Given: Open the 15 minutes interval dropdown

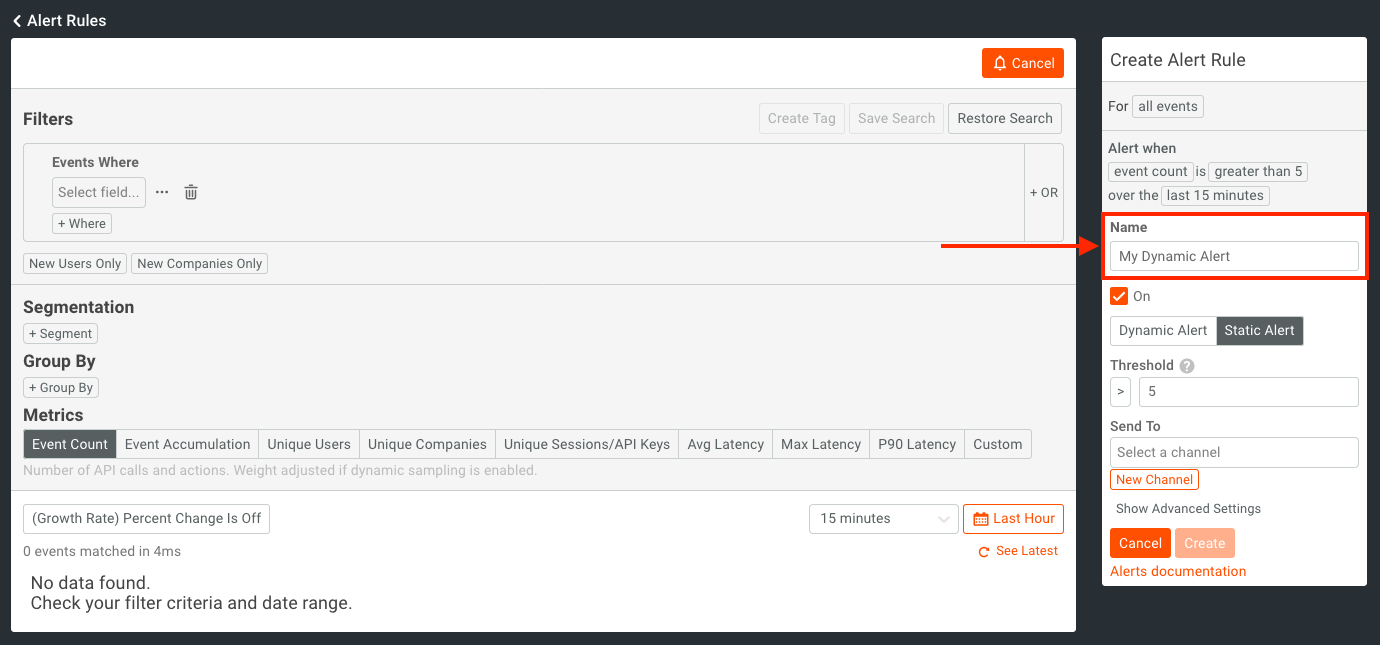Looking at the screenshot, I should pyautogui.click(x=883, y=519).
